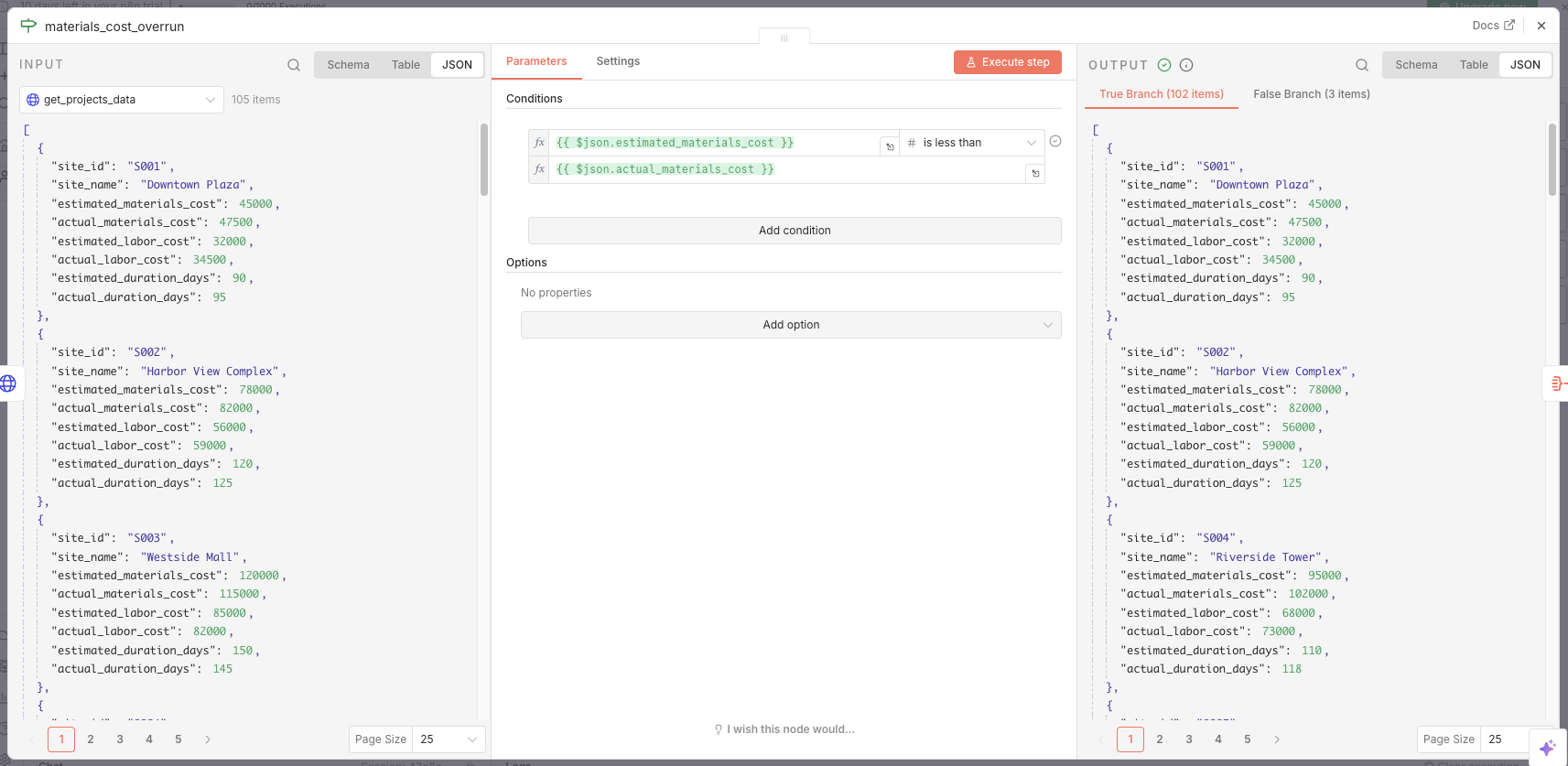Click the output info icon
The image size is (1568, 766).
tap(1186, 65)
